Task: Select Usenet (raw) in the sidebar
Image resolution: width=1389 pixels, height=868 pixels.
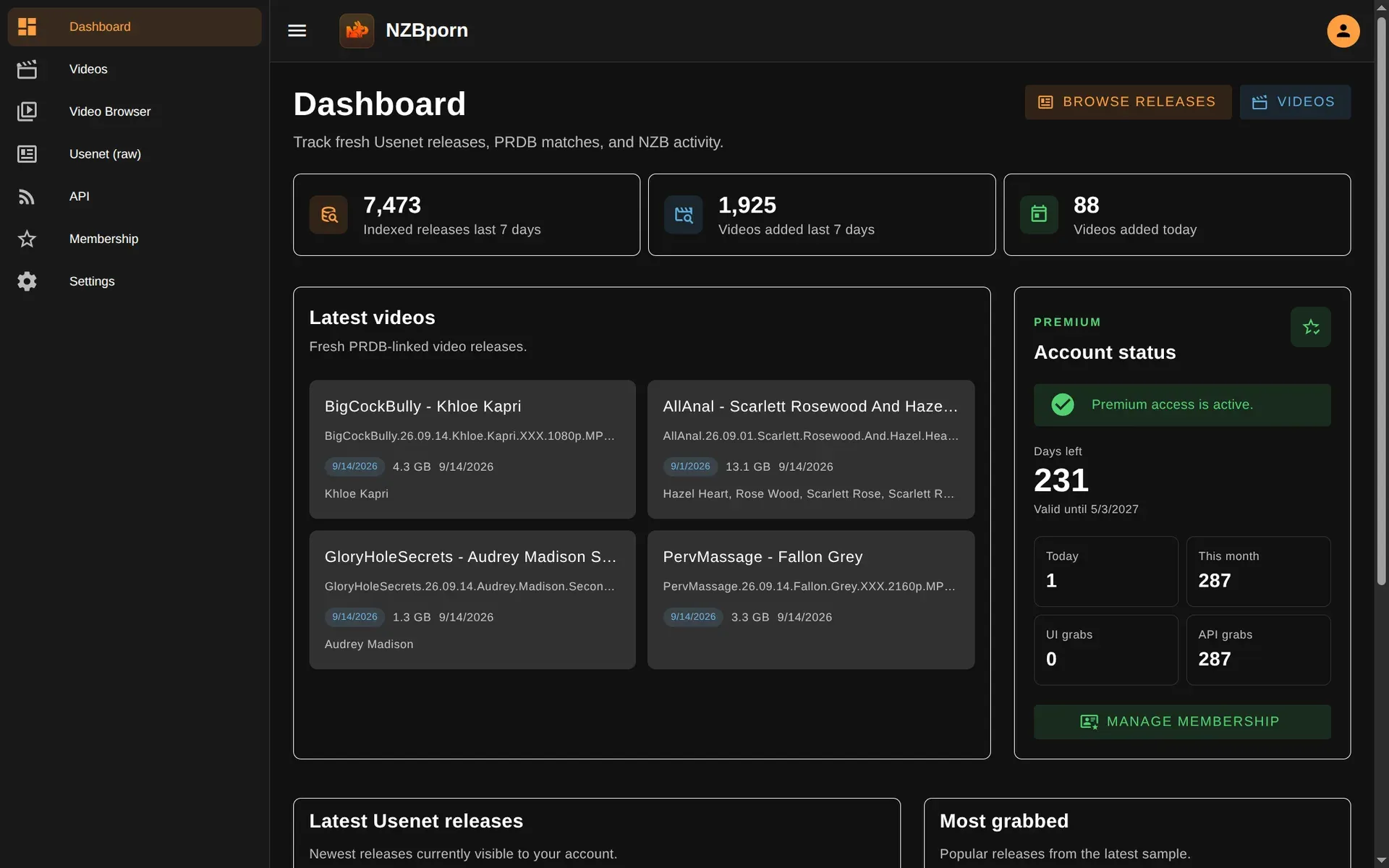Action: point(135,154)
